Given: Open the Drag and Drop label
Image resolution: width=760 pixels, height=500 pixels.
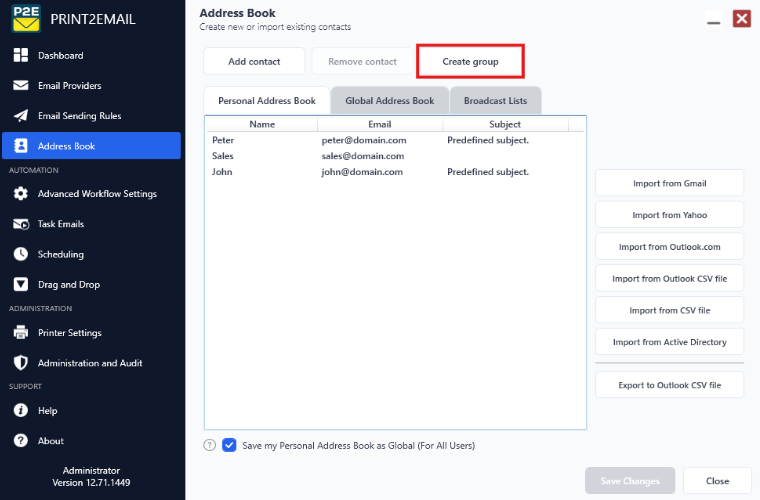Looking at the screenshot, I should coord(69,285).
